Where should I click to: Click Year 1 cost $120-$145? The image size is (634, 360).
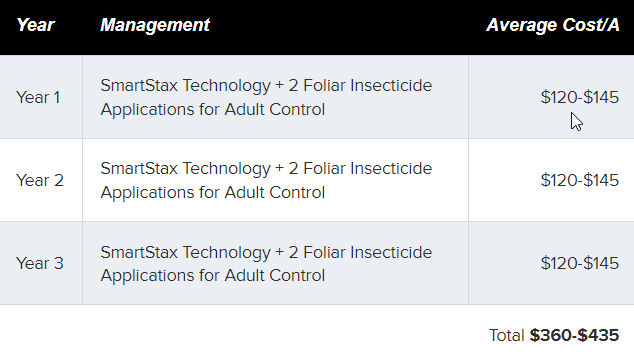(x=580, y=97)
